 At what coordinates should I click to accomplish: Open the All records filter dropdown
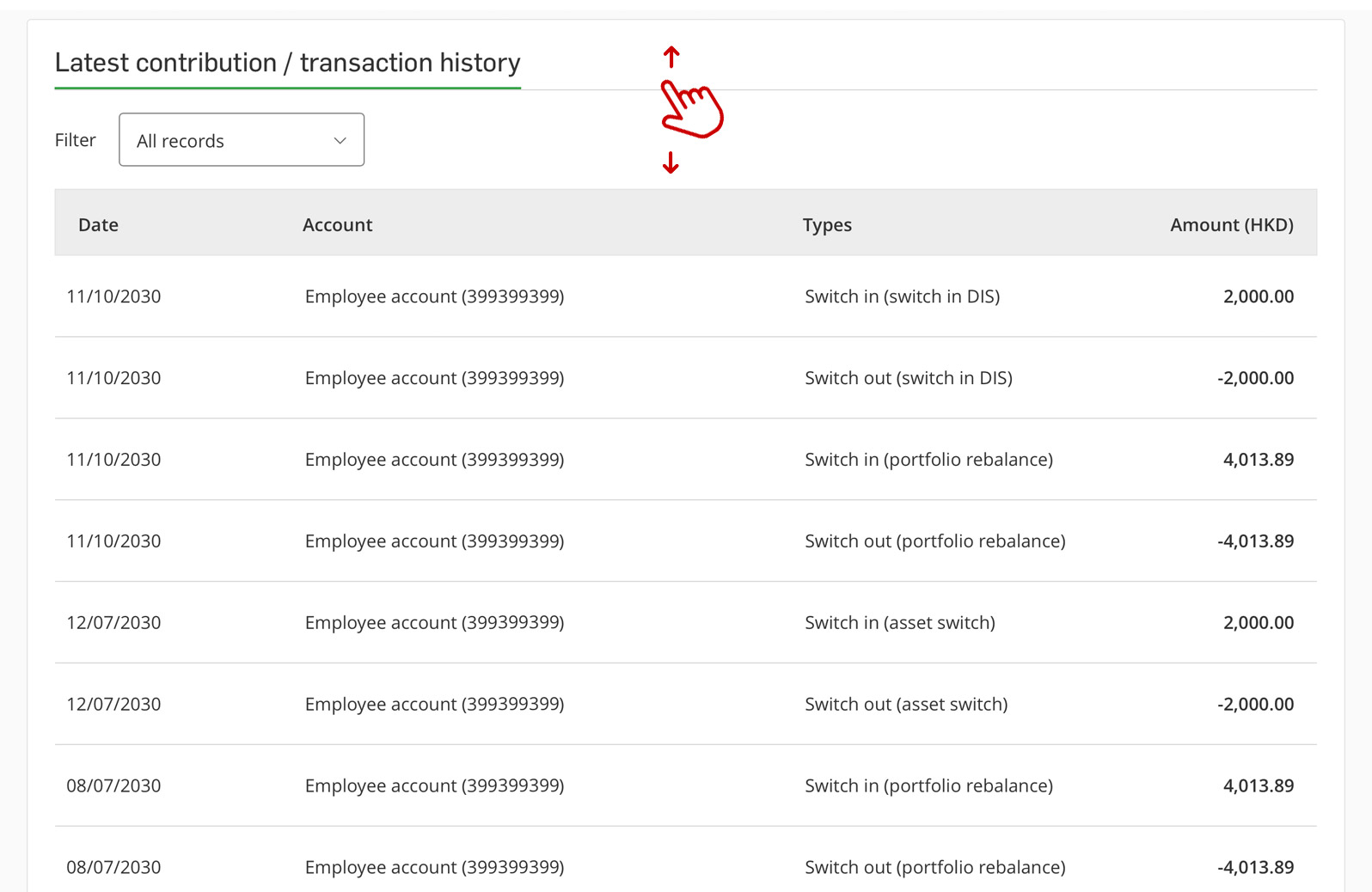tap(242, 139)
